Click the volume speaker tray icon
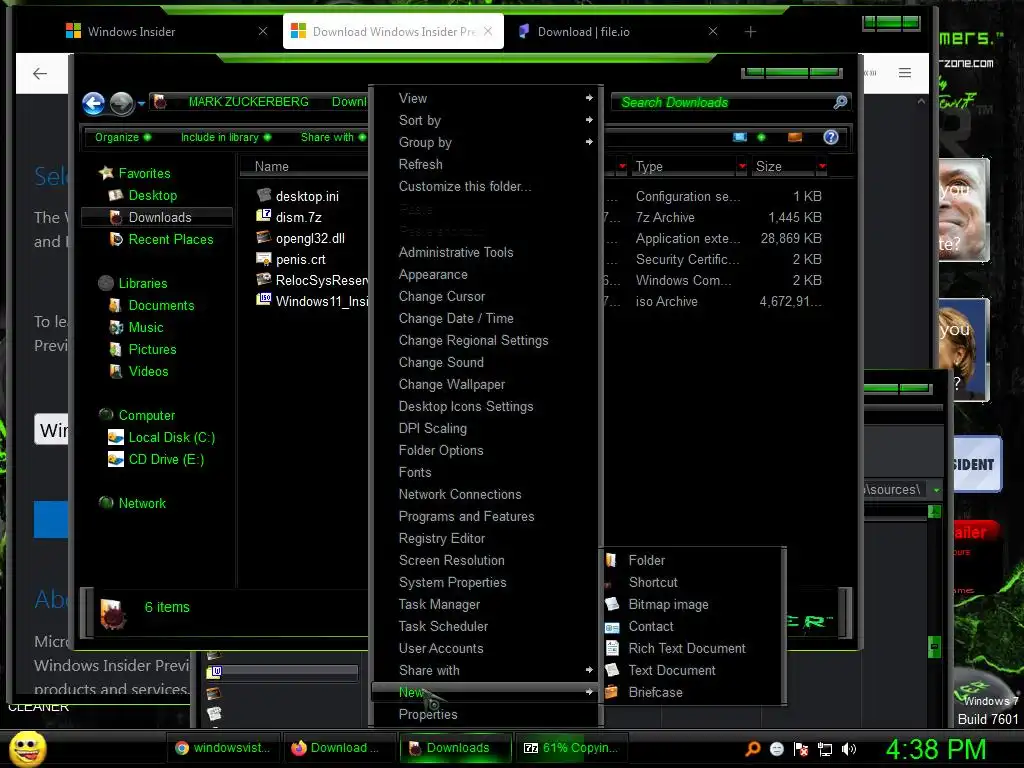The width and height of the screenshot is (1024, 768). [x=849, y=749]
